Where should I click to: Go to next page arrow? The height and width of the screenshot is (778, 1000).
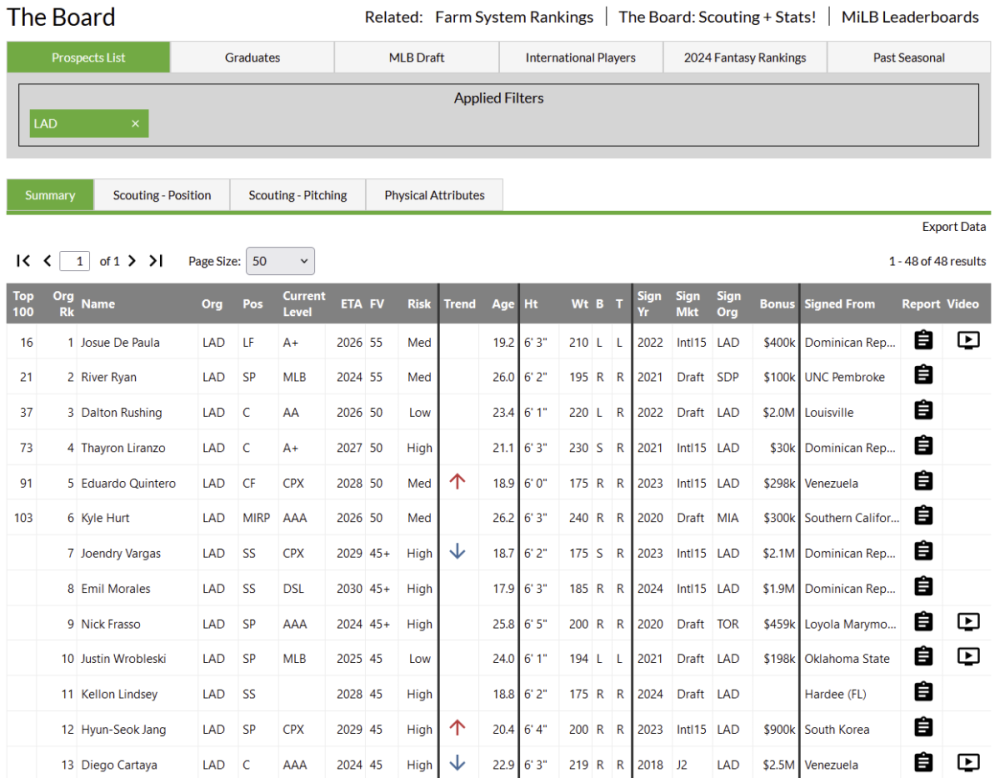coord(132,261)
